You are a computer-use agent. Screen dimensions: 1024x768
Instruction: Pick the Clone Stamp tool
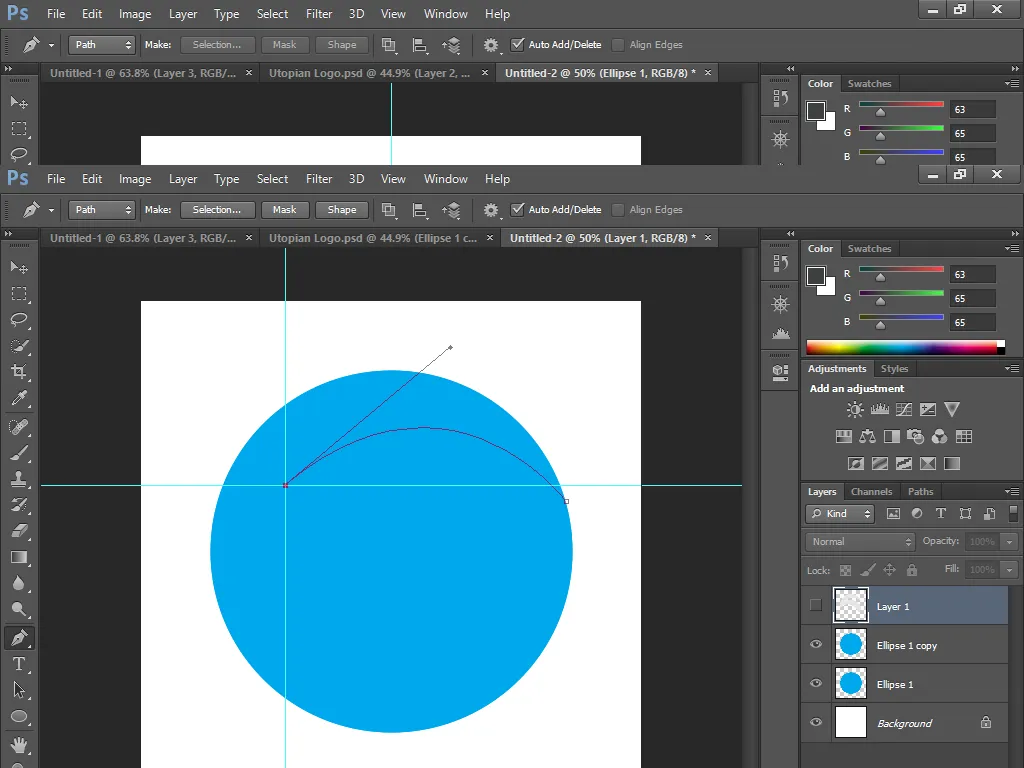[19, 479]
